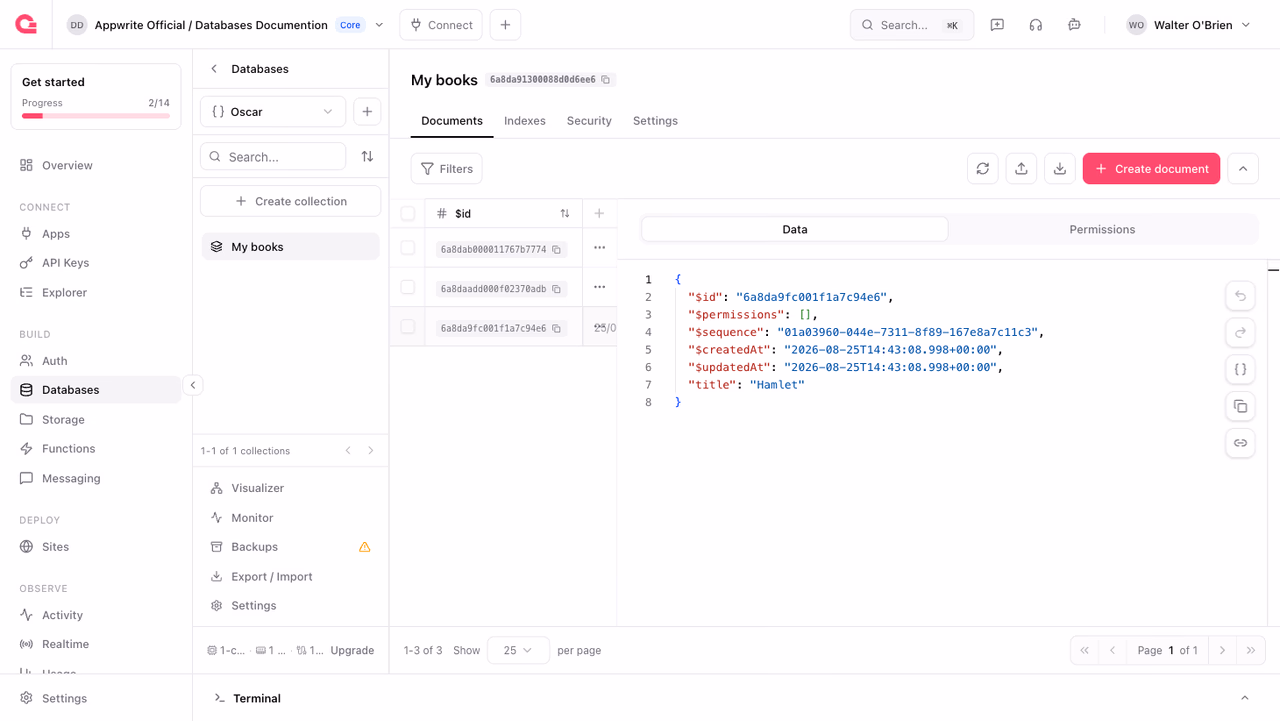Sort the collections list

(x=367, y=157)
